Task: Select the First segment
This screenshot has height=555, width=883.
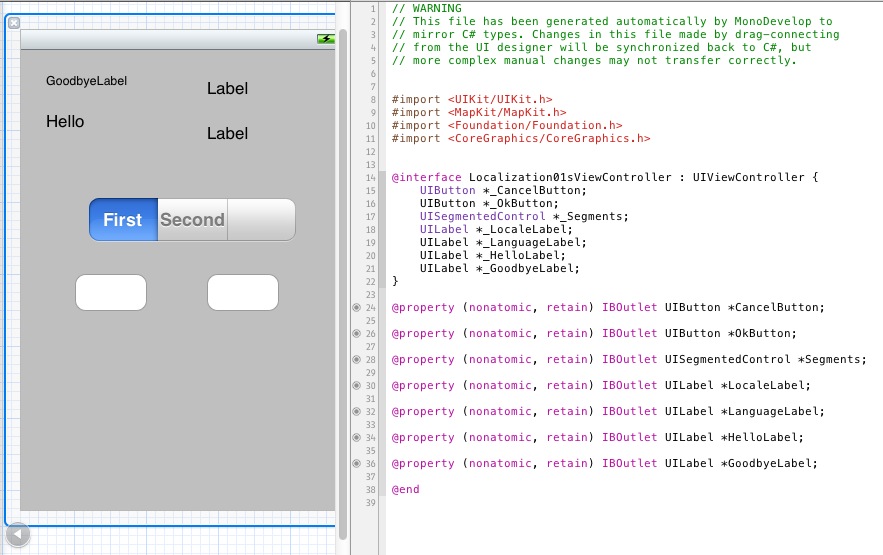Action: coord(123,220)
